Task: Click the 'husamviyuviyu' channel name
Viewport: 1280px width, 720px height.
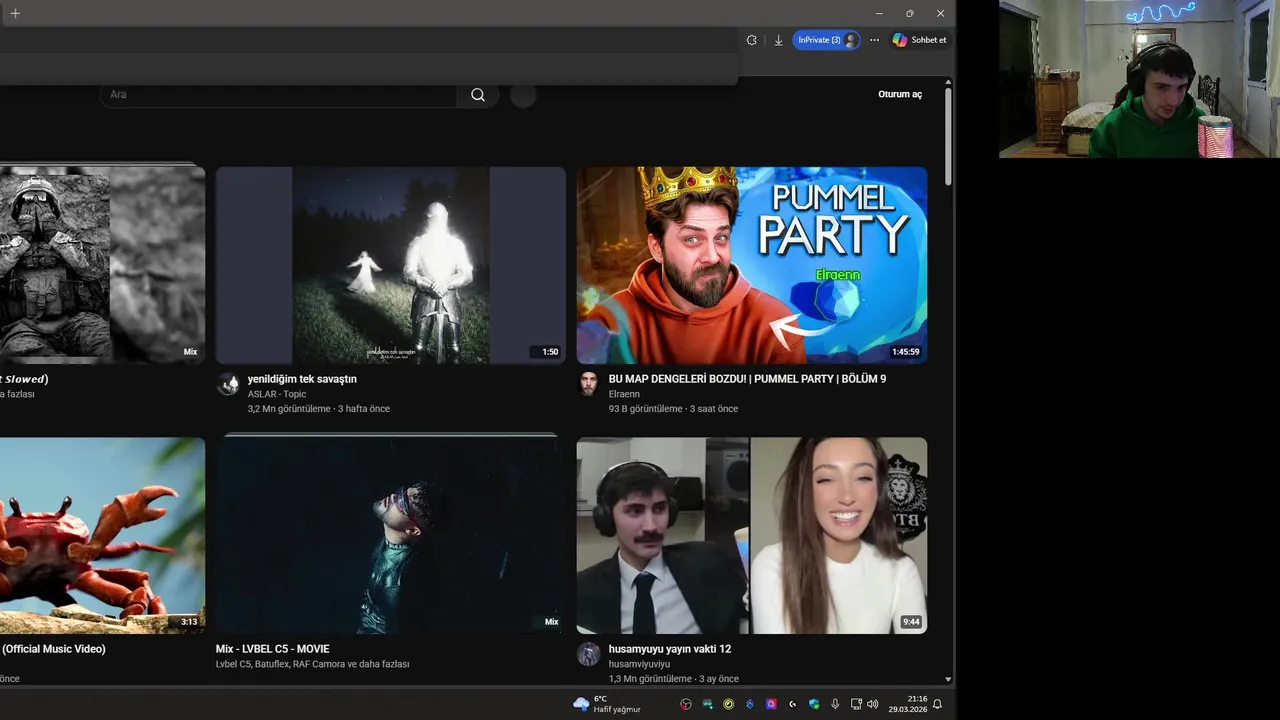Action: point(639,664)
